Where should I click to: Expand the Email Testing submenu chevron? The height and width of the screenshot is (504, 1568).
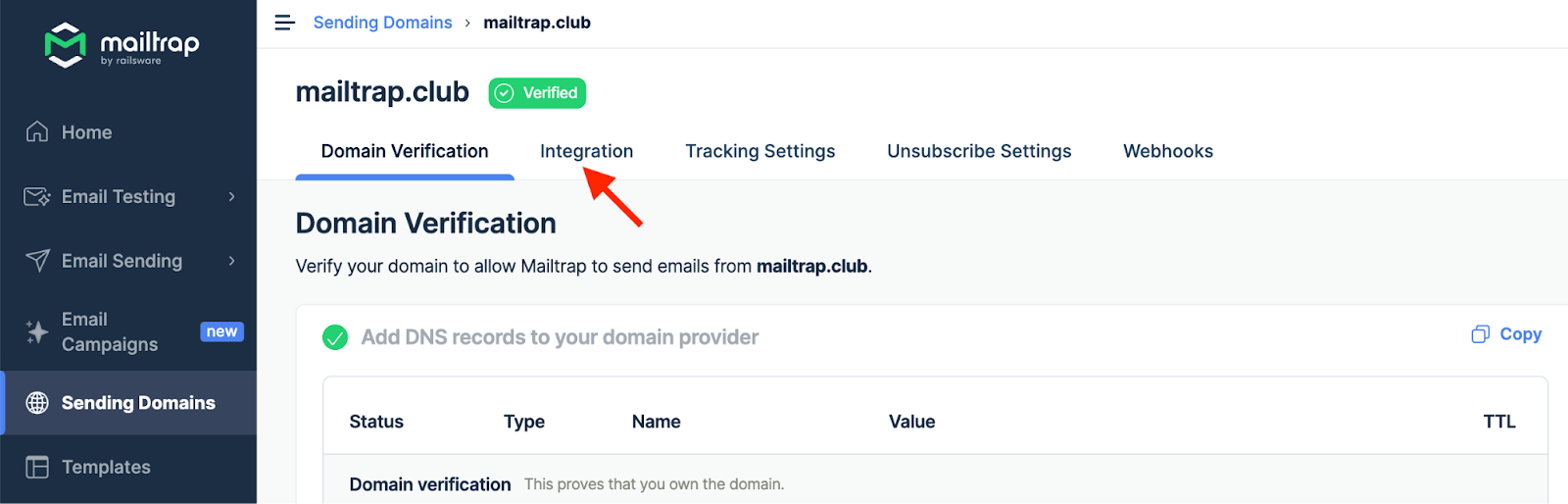(232, 197)
